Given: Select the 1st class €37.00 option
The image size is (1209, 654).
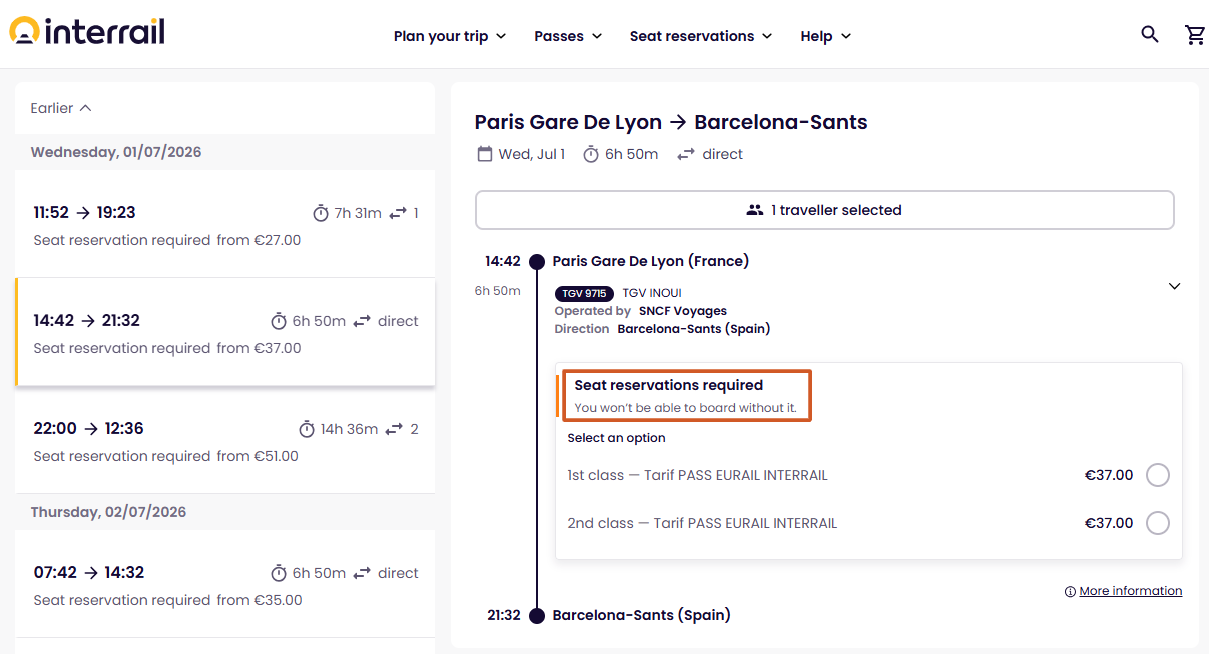Looking at the screenshot, I should pyautogui.click(x=1157, y=475).
